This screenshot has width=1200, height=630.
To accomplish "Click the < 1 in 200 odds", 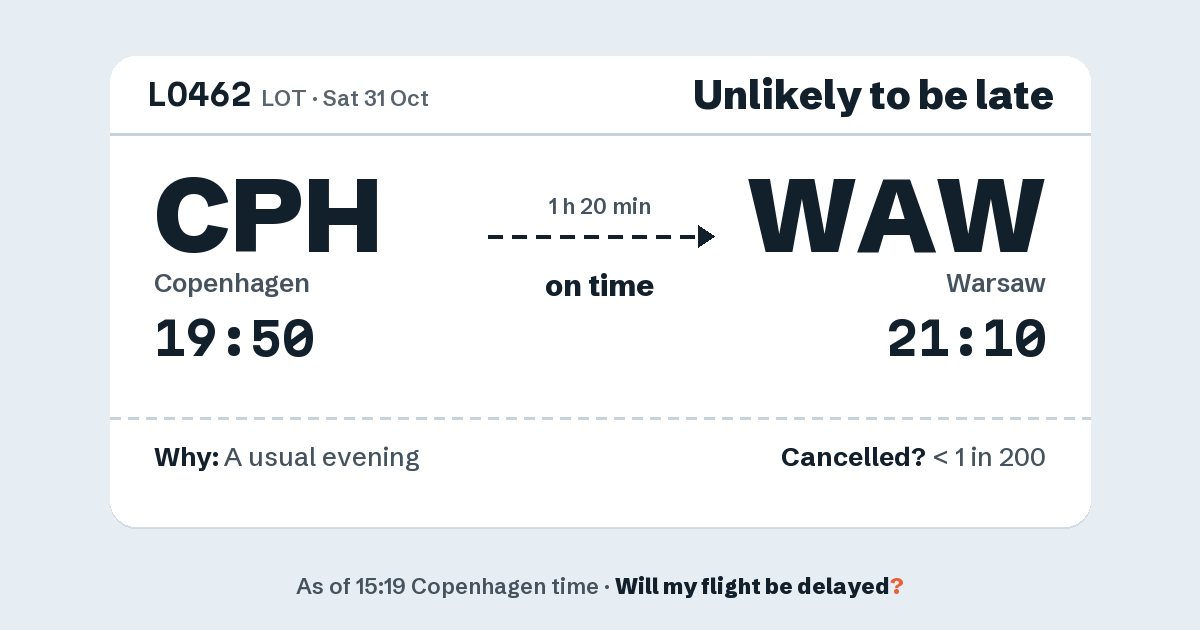I will [x=989, y=458].
